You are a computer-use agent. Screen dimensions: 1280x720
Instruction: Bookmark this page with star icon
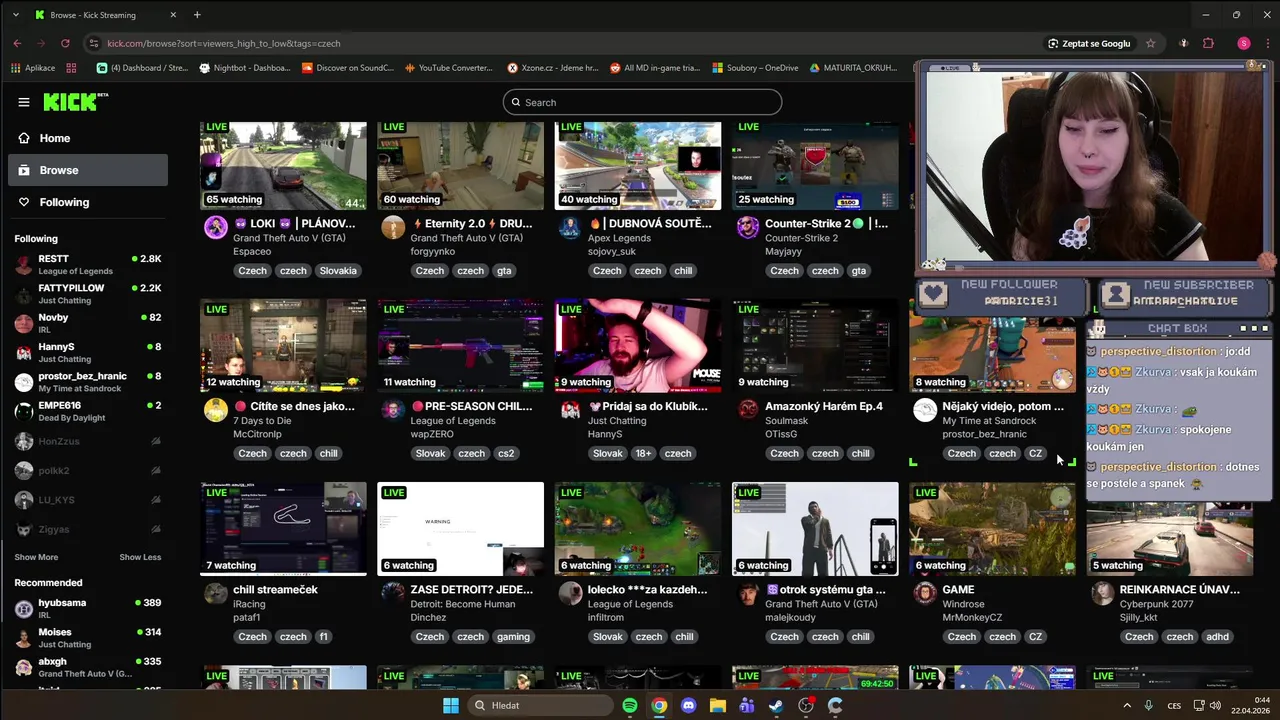coord(1151,43)
